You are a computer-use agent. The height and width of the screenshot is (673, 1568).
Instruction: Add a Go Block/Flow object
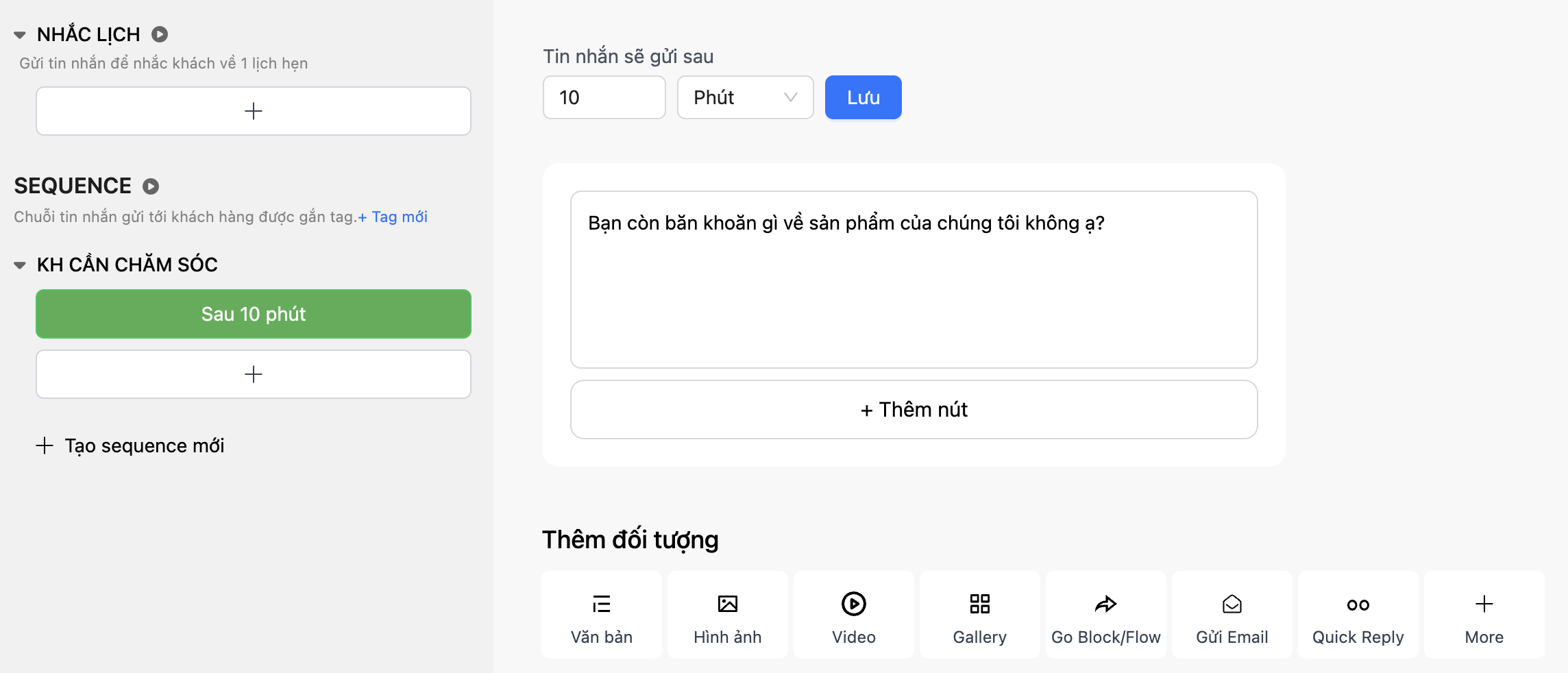tap(1106, 615)
